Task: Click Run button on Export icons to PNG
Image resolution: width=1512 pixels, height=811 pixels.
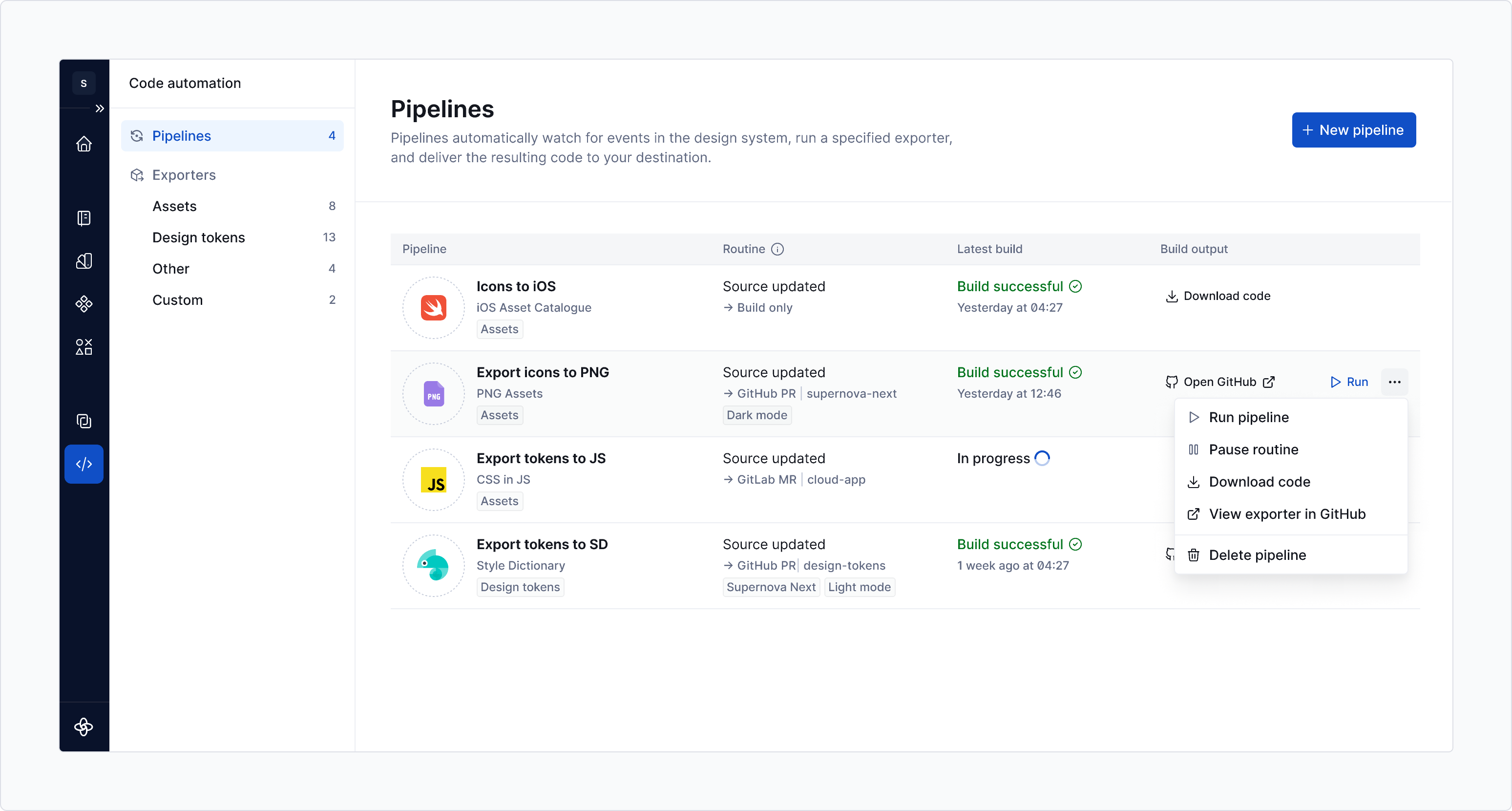Action: (x=1349, y=383)
